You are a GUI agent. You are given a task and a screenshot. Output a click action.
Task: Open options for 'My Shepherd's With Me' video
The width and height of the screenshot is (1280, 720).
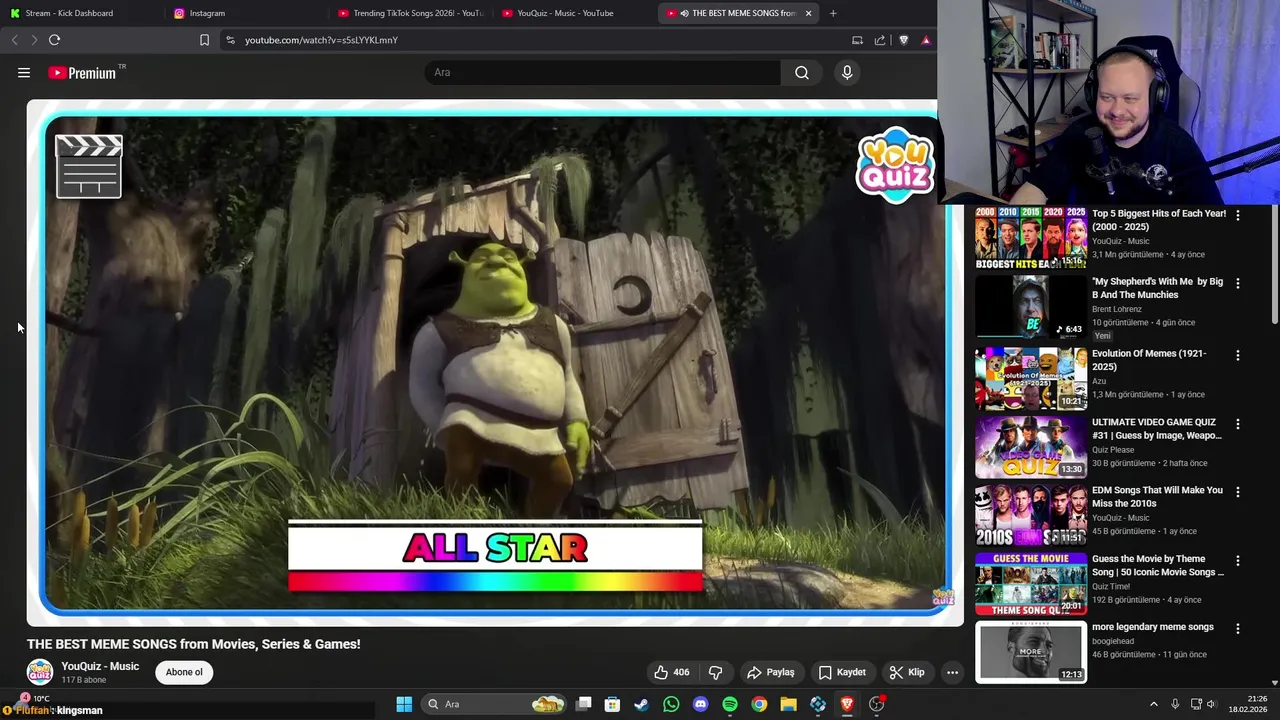[1238, 283]
